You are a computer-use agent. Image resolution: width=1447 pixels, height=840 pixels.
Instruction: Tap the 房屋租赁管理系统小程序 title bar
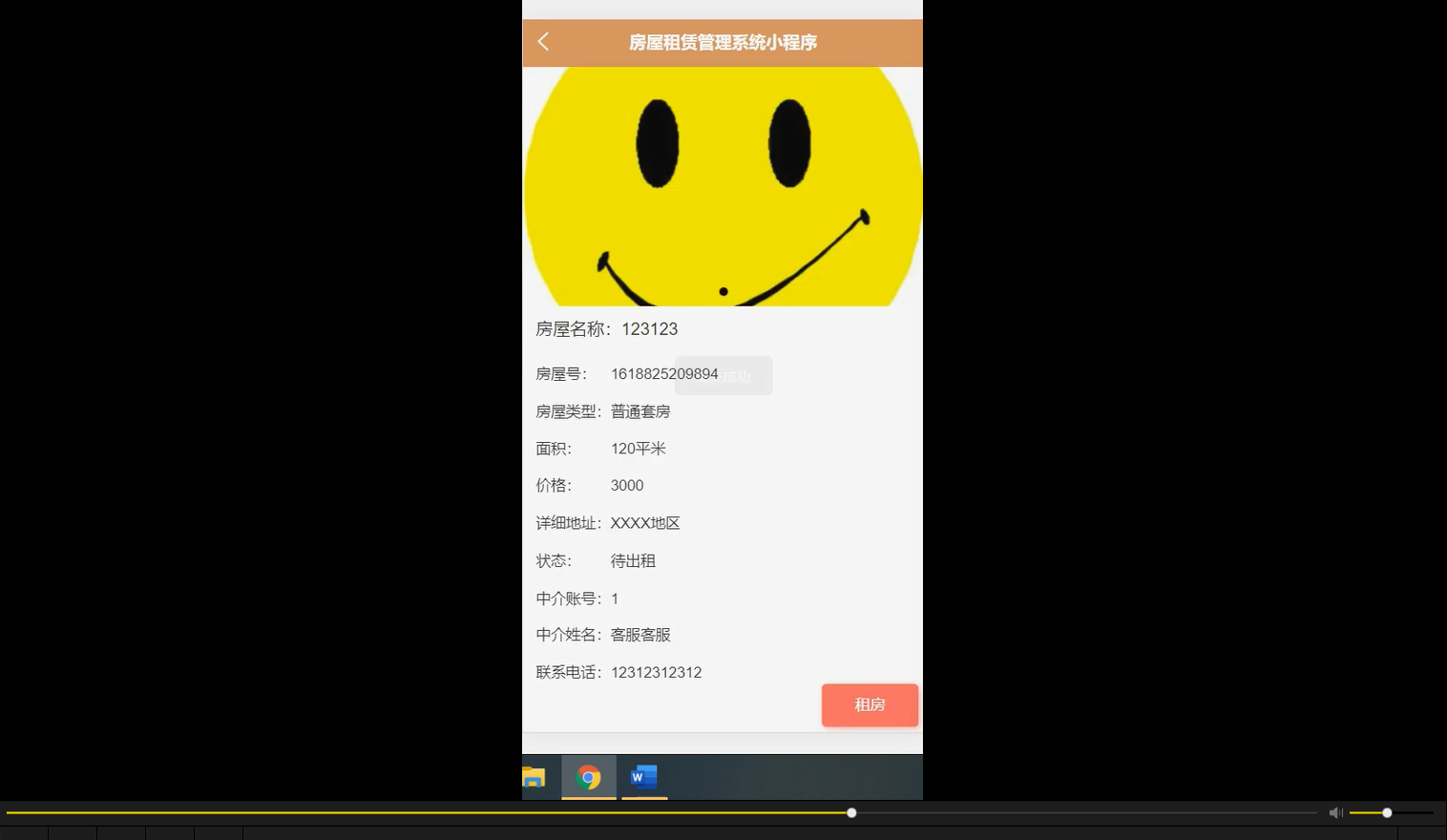(x=722, y=43)
